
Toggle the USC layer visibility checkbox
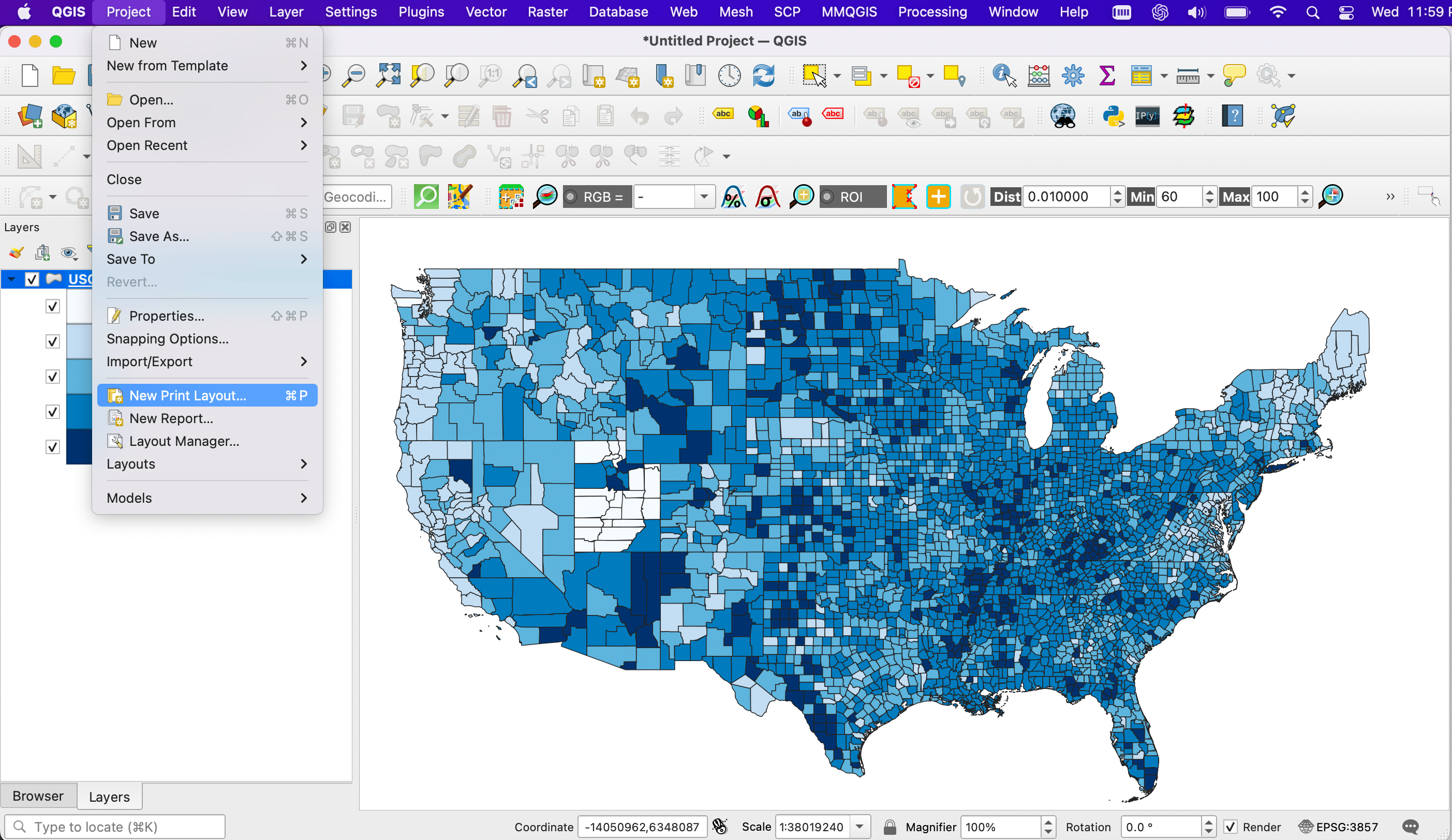pyautogui.click(x=32, y=279)
